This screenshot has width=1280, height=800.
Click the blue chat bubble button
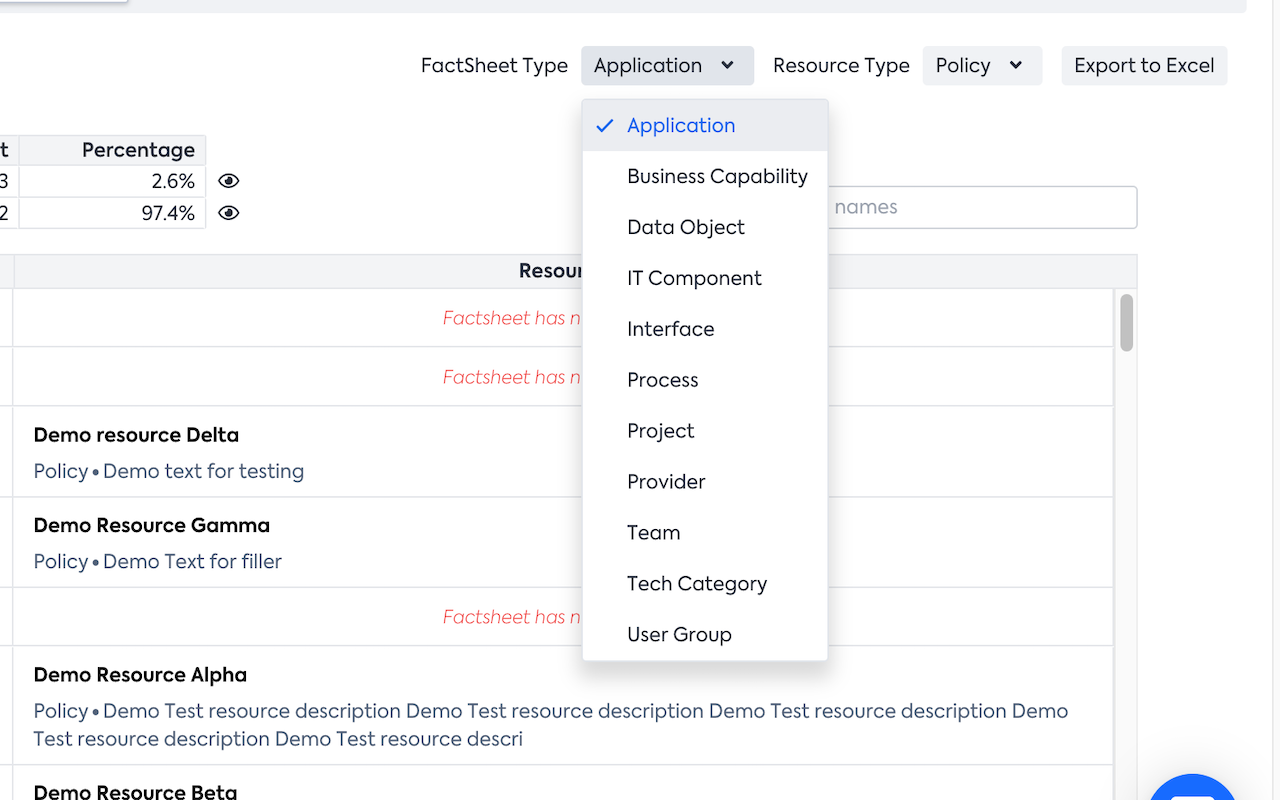pos(1192,788)
